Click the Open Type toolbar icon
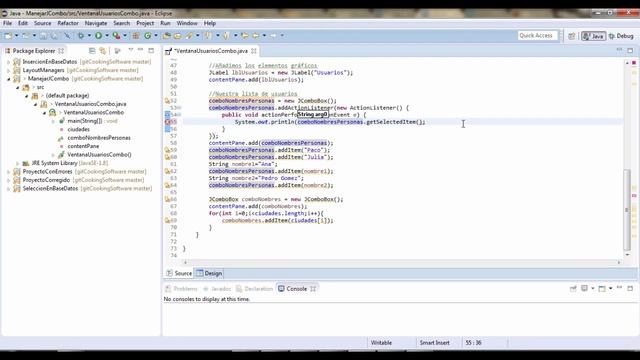Image resolution: width=640 pixels, height=360 pixels. 167,36
